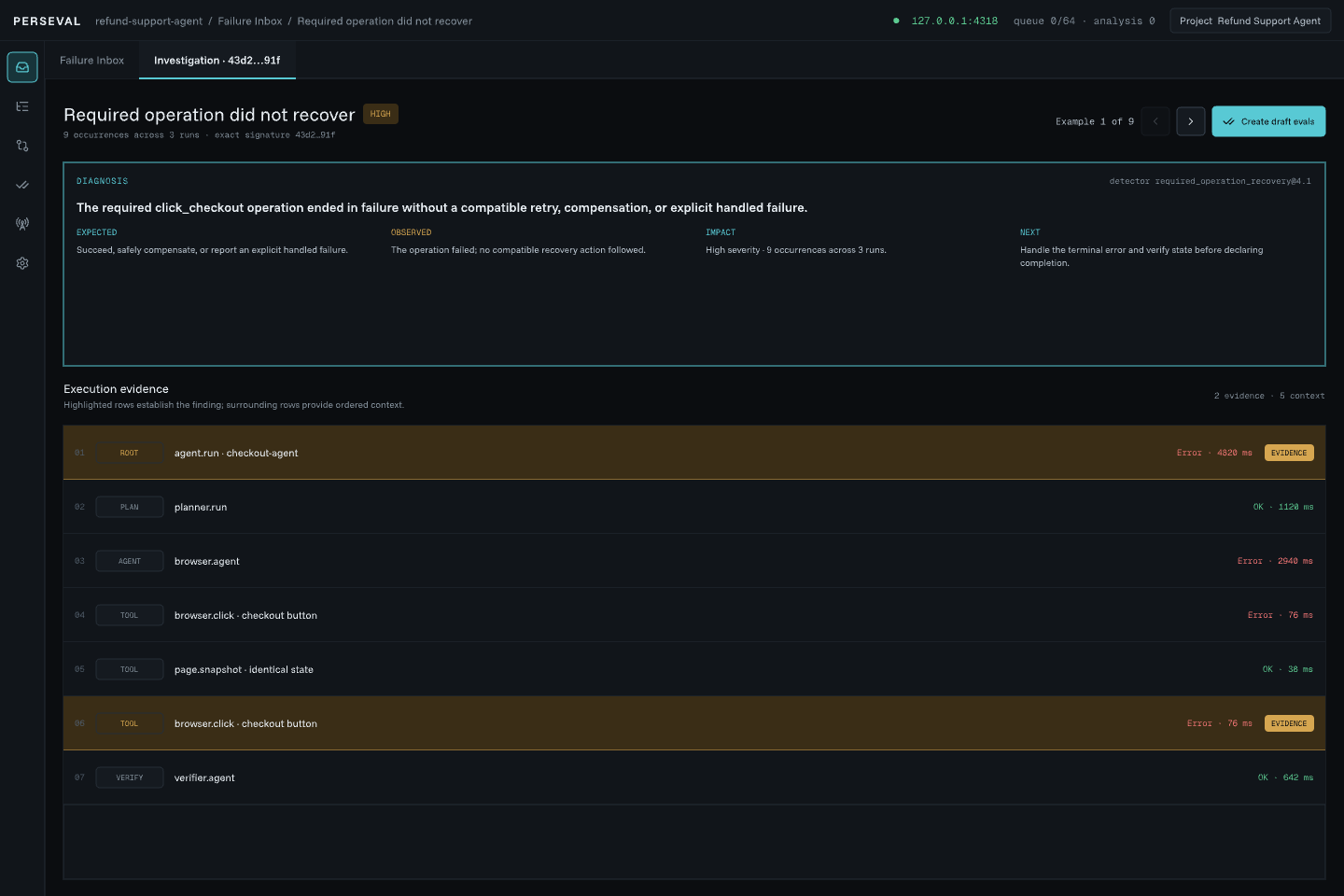Switch to the Failure Inbox tab
This screenshot has width=1344, height=896.
point(91,61)
